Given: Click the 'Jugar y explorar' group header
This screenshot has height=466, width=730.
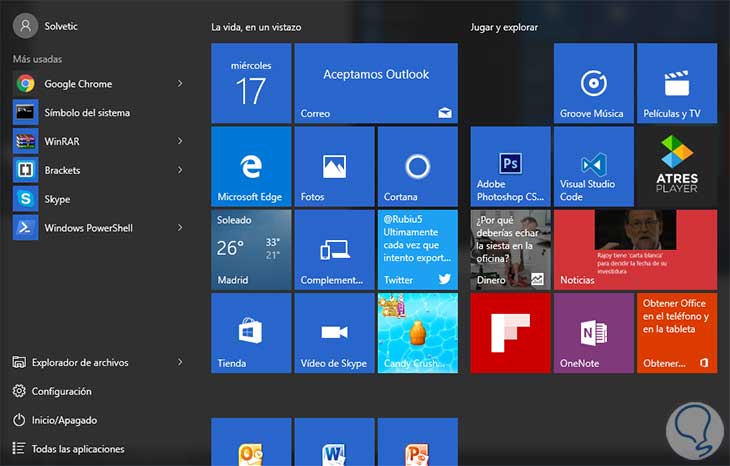Looking at the screenshot, I should (x=504, y=27).
